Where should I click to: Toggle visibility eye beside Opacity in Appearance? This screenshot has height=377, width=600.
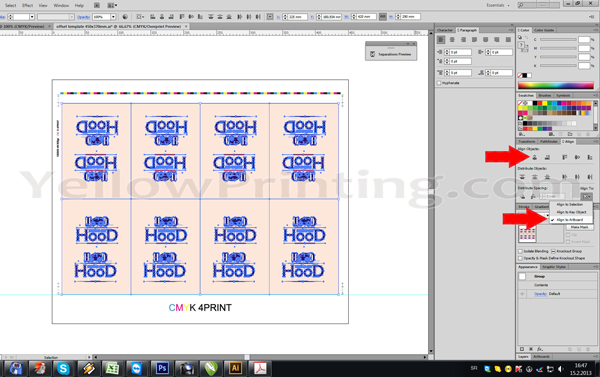522,294
